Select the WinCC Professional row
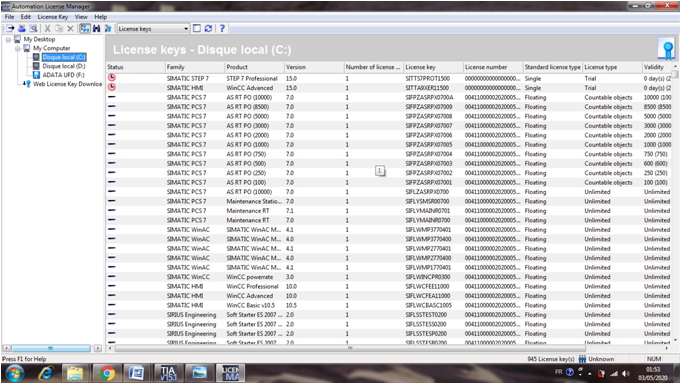Screen dimensions: 681x384 [x=389, y=287]
